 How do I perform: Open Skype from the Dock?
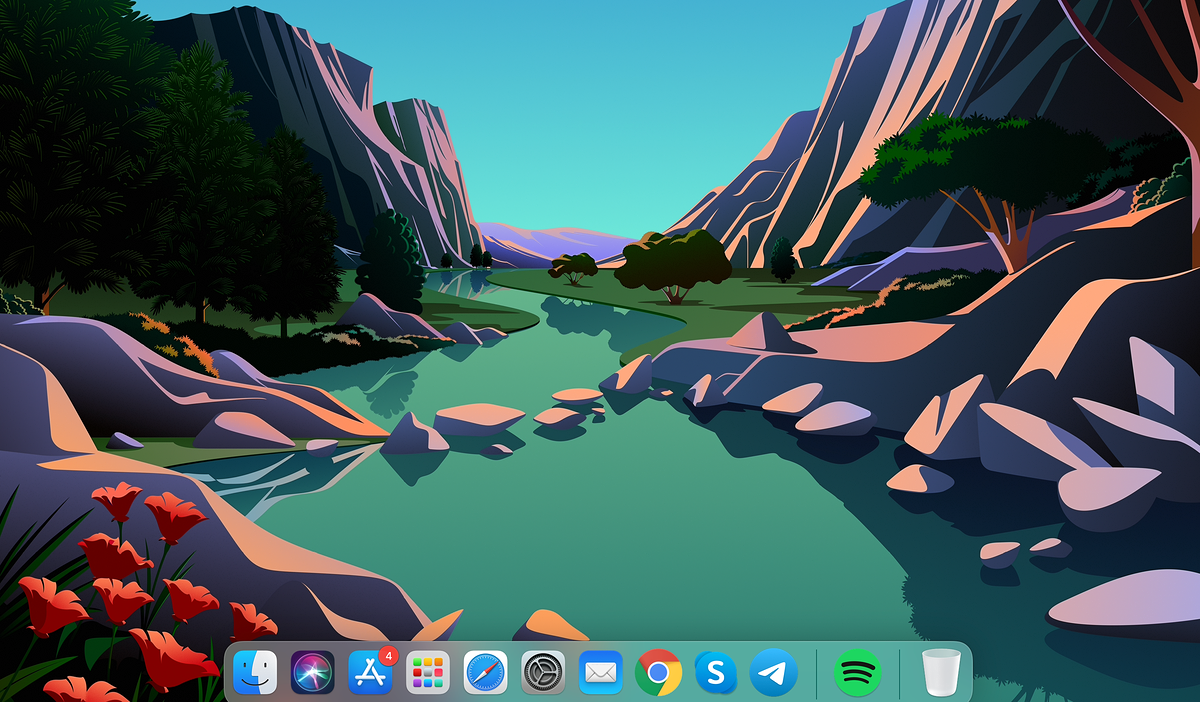pyautogui.click(x=716, y=672)
